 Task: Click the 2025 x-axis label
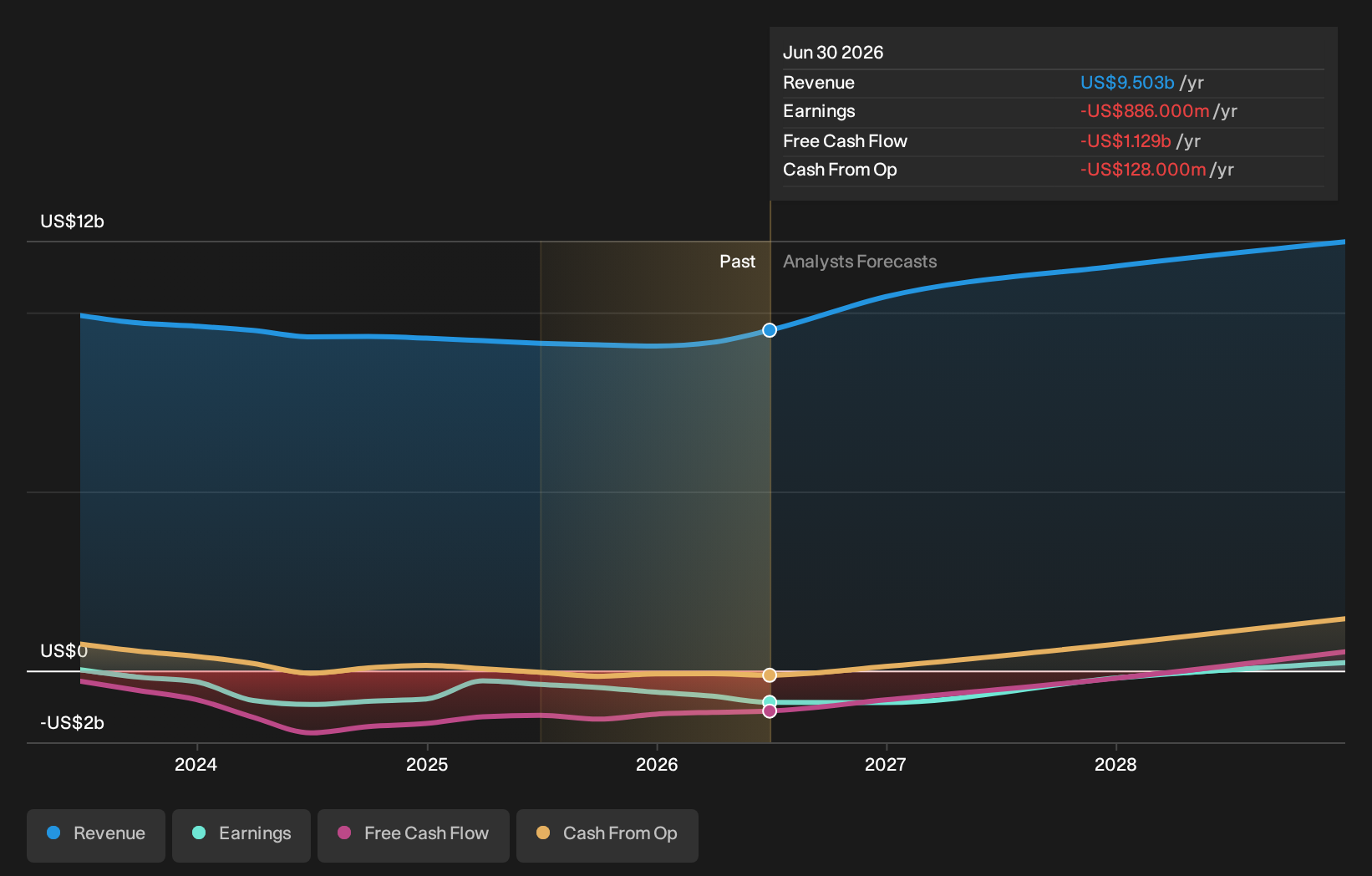[427, 765]
